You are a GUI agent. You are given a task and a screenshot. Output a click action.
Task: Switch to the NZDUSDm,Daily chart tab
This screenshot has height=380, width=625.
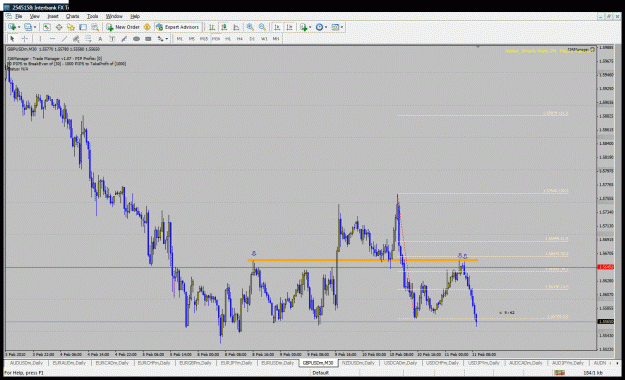(x=358, y=363)
